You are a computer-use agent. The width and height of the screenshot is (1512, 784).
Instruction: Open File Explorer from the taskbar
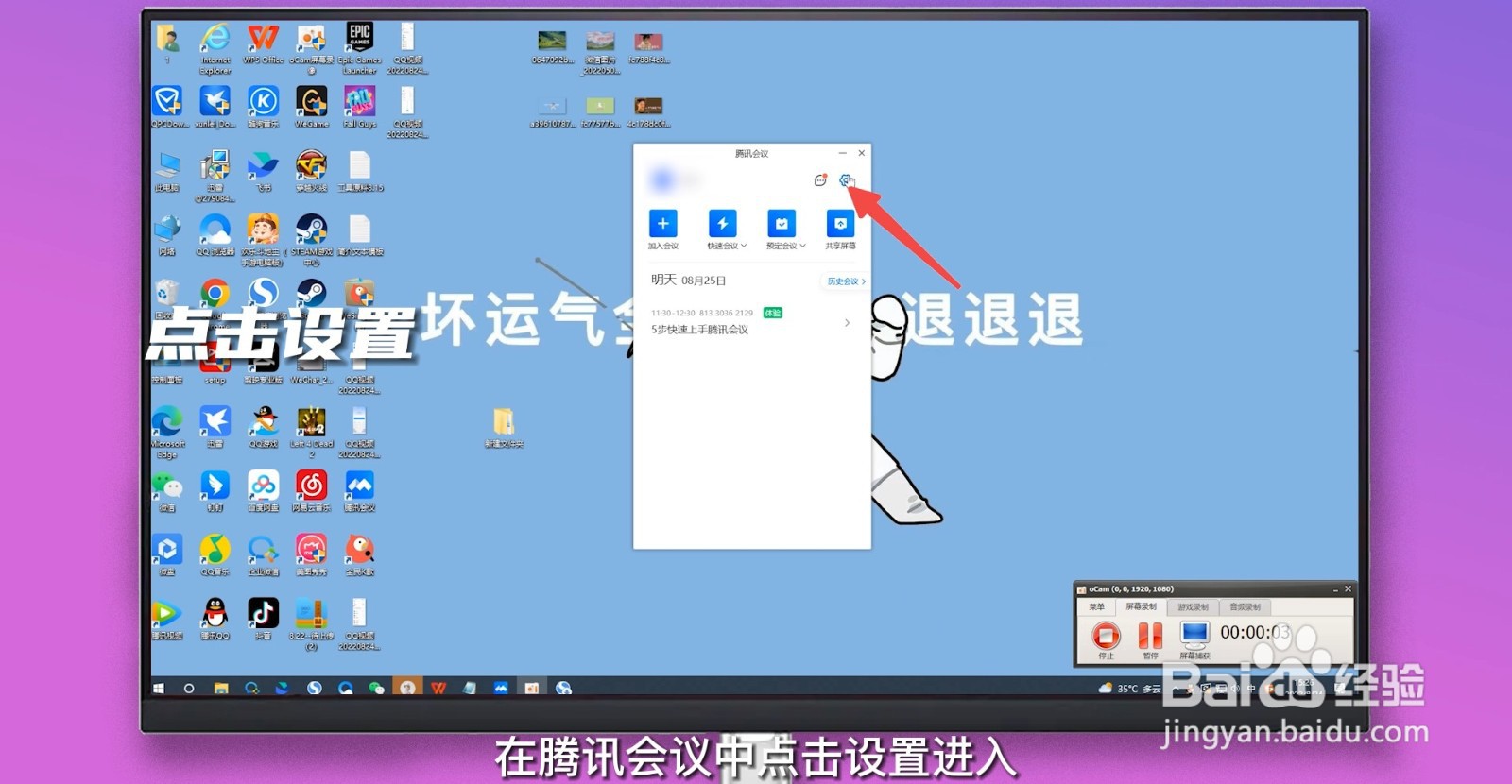click(221, 688)
